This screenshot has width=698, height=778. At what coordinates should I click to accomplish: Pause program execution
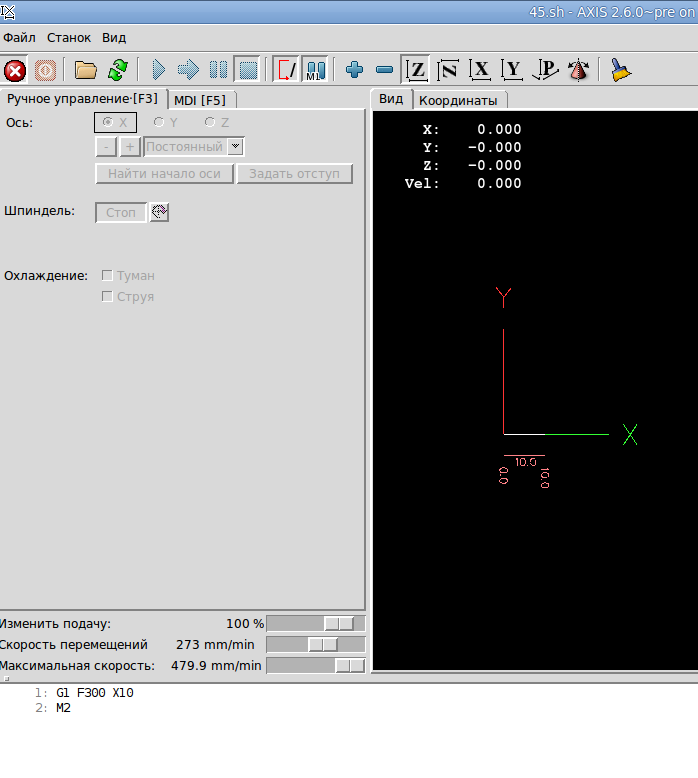218,70
